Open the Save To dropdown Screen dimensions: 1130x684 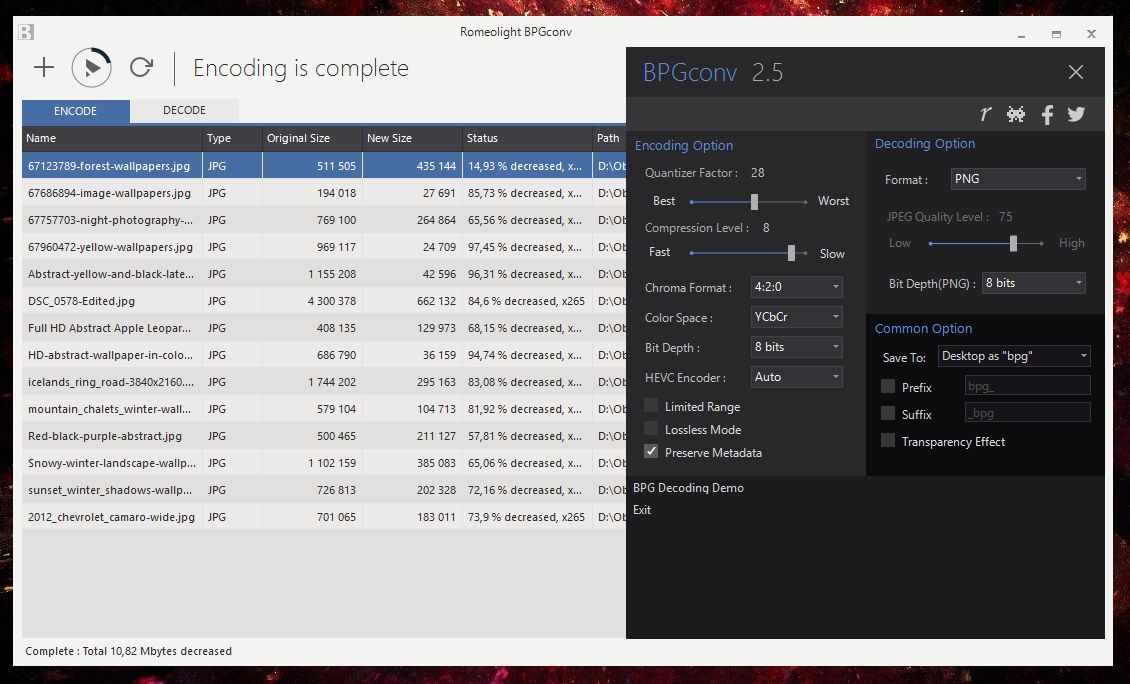tap(1014, 356)
